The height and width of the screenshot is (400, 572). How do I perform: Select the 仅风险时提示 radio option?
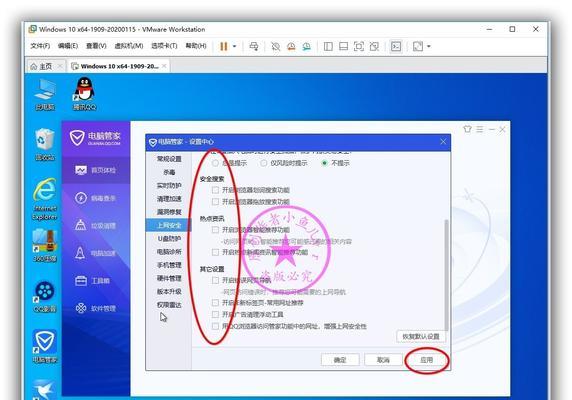click(x=263, y=163)
